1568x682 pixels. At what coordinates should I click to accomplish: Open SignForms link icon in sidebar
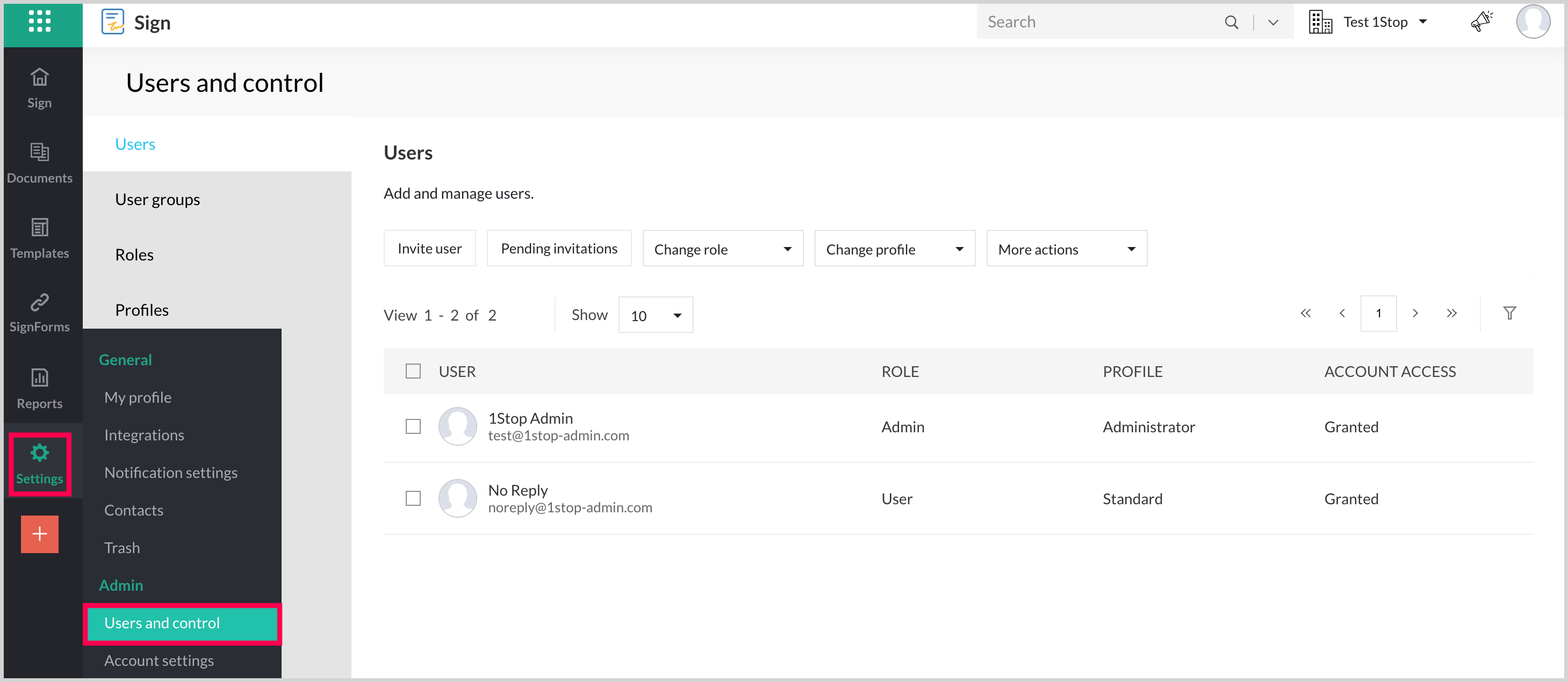[x=40, y=312]
